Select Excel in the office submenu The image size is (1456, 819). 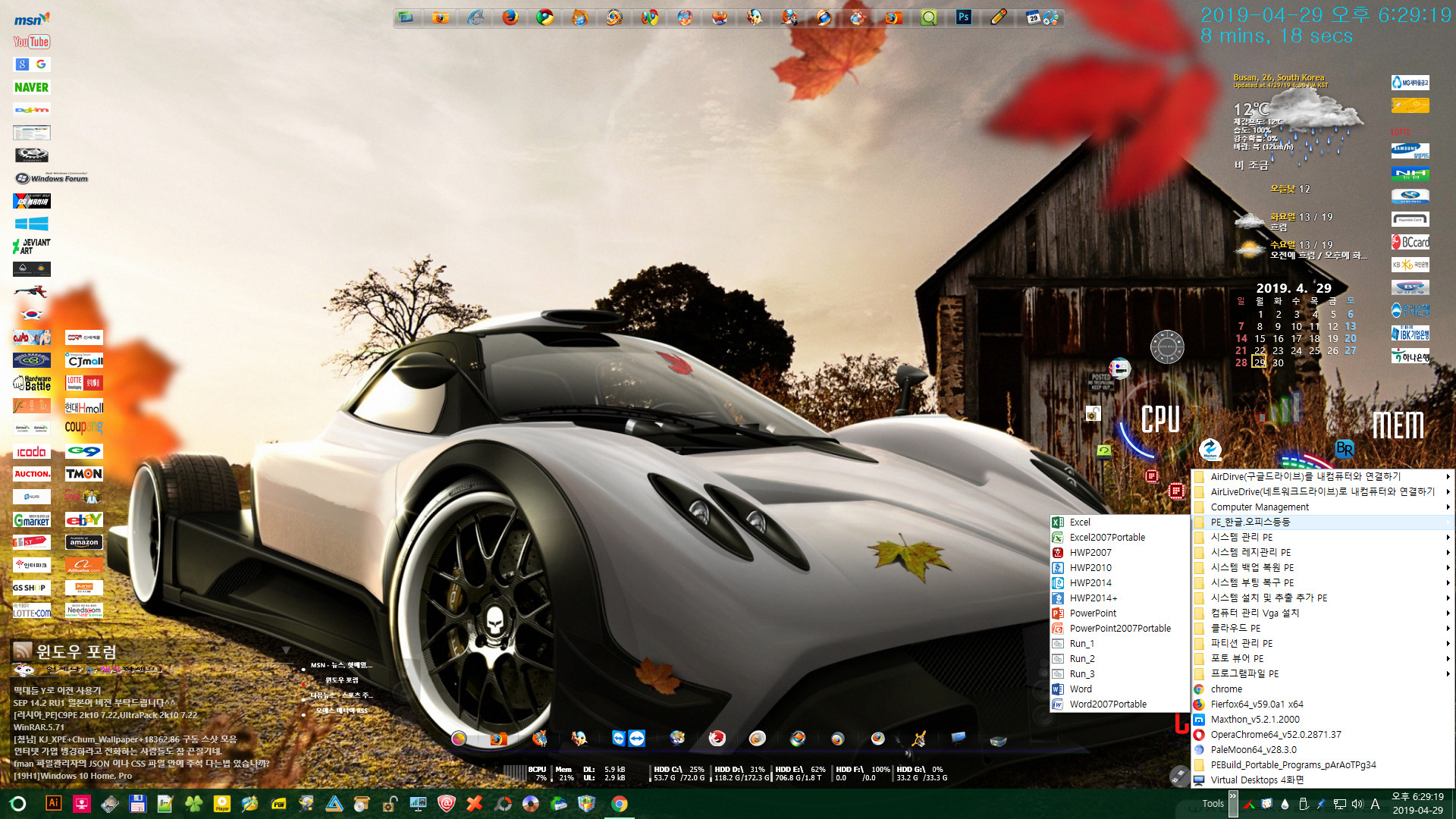coord(1119,522)
